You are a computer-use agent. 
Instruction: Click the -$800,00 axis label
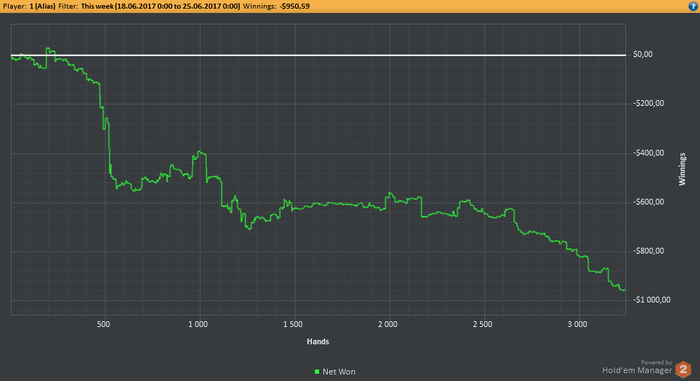pyautogui.click(x=649, y=251)
